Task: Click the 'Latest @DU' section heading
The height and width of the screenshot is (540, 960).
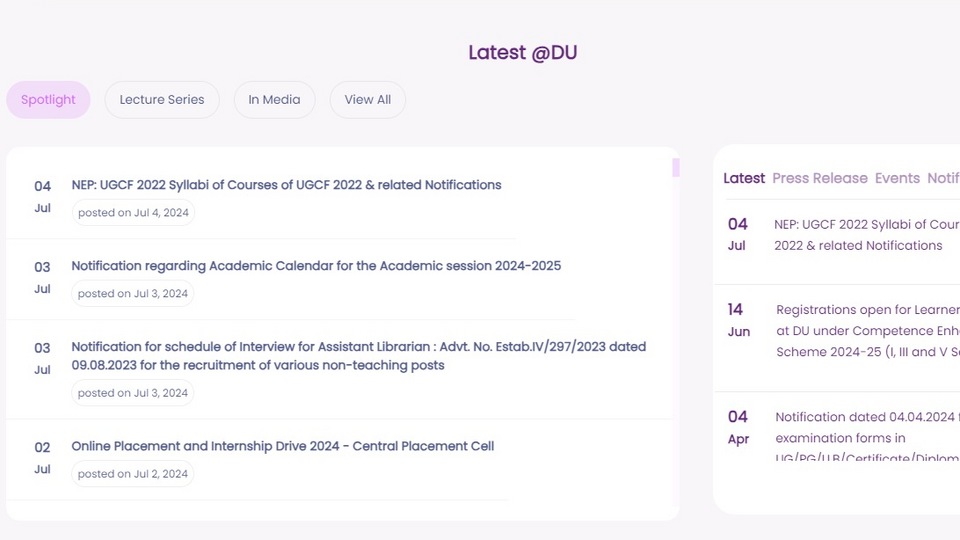Action: click(x=523, y=53)
